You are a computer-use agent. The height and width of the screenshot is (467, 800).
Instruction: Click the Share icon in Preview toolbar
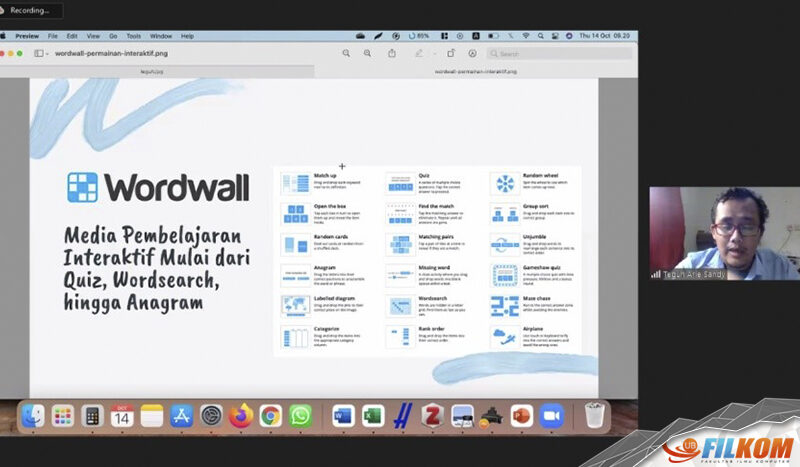pyautogui.click(x=391, y=53)
